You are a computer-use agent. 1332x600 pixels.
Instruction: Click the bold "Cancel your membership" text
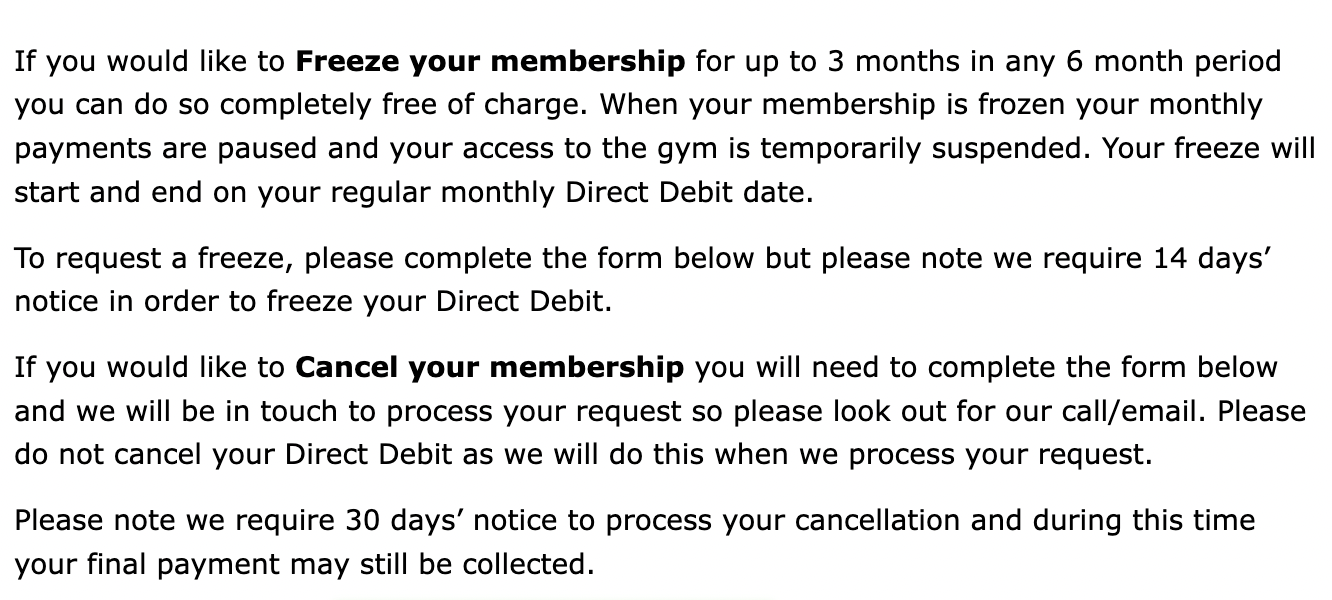[490, 368]
